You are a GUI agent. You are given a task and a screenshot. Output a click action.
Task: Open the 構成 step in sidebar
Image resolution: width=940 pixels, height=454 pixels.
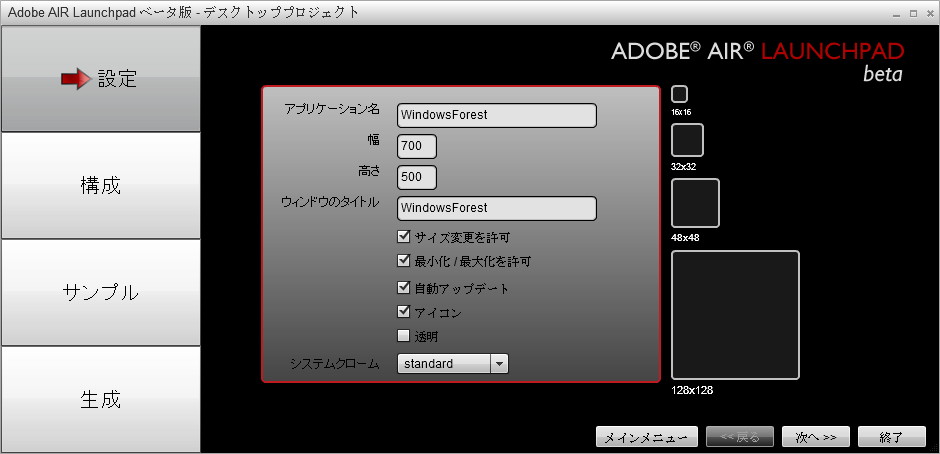(101, 185)
